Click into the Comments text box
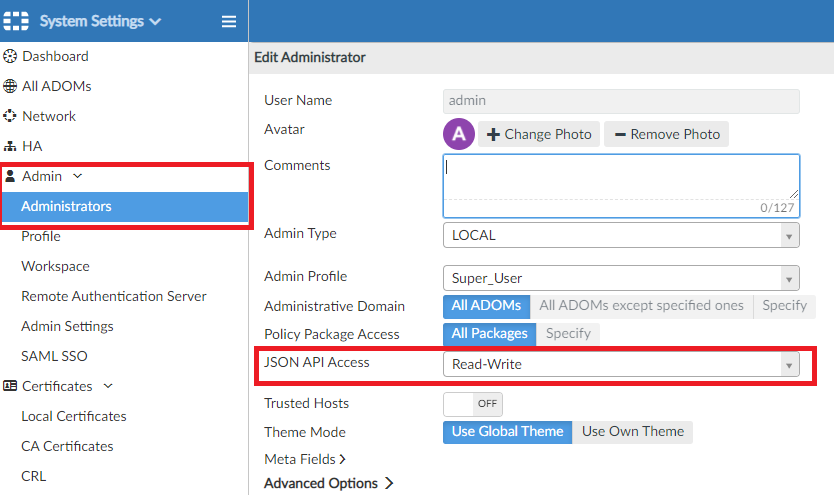 (620, 178)
